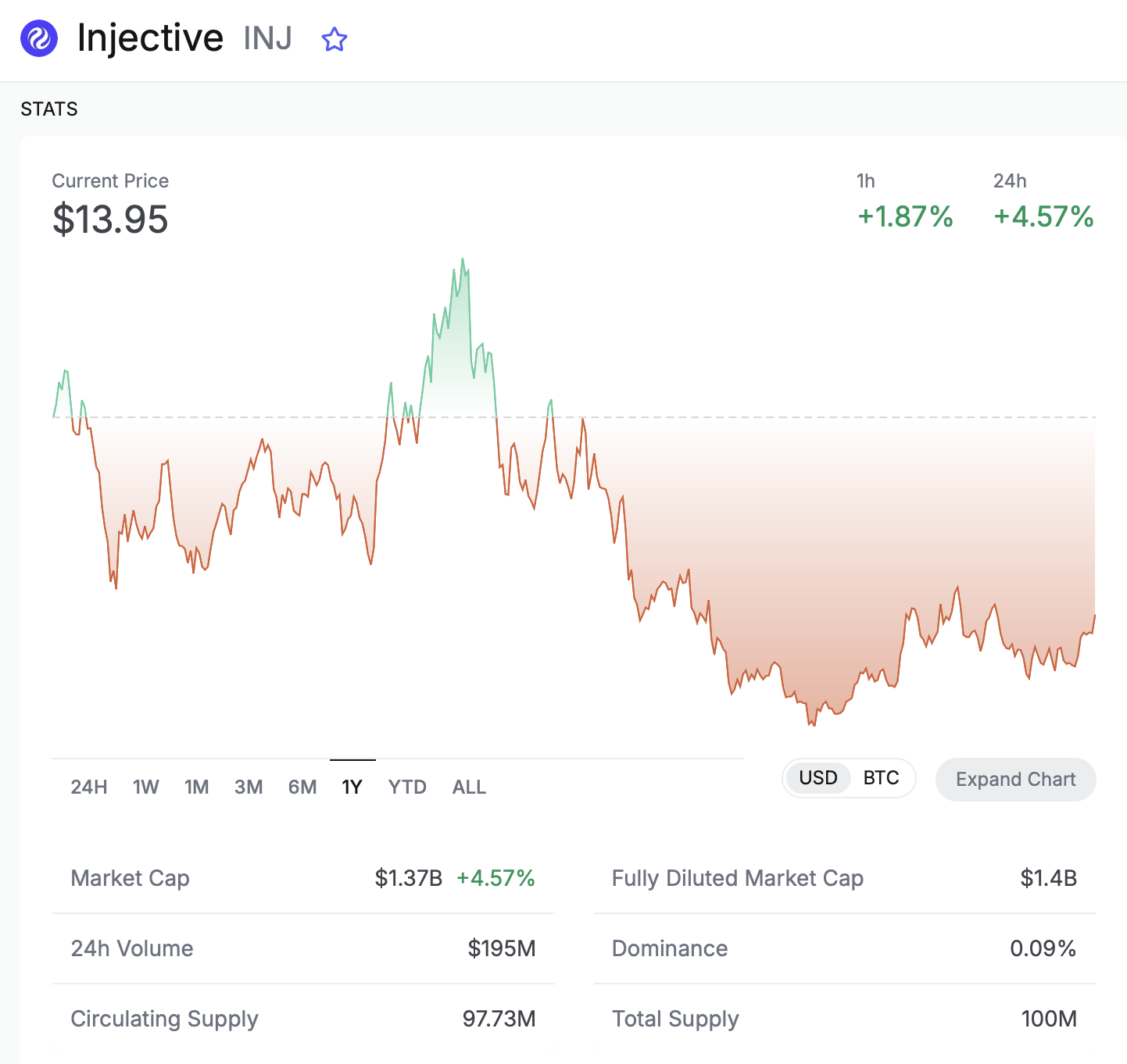The height and width of the screenshot is (1064, 1127).
Task: Click the Dominance label
Action: 670,948
